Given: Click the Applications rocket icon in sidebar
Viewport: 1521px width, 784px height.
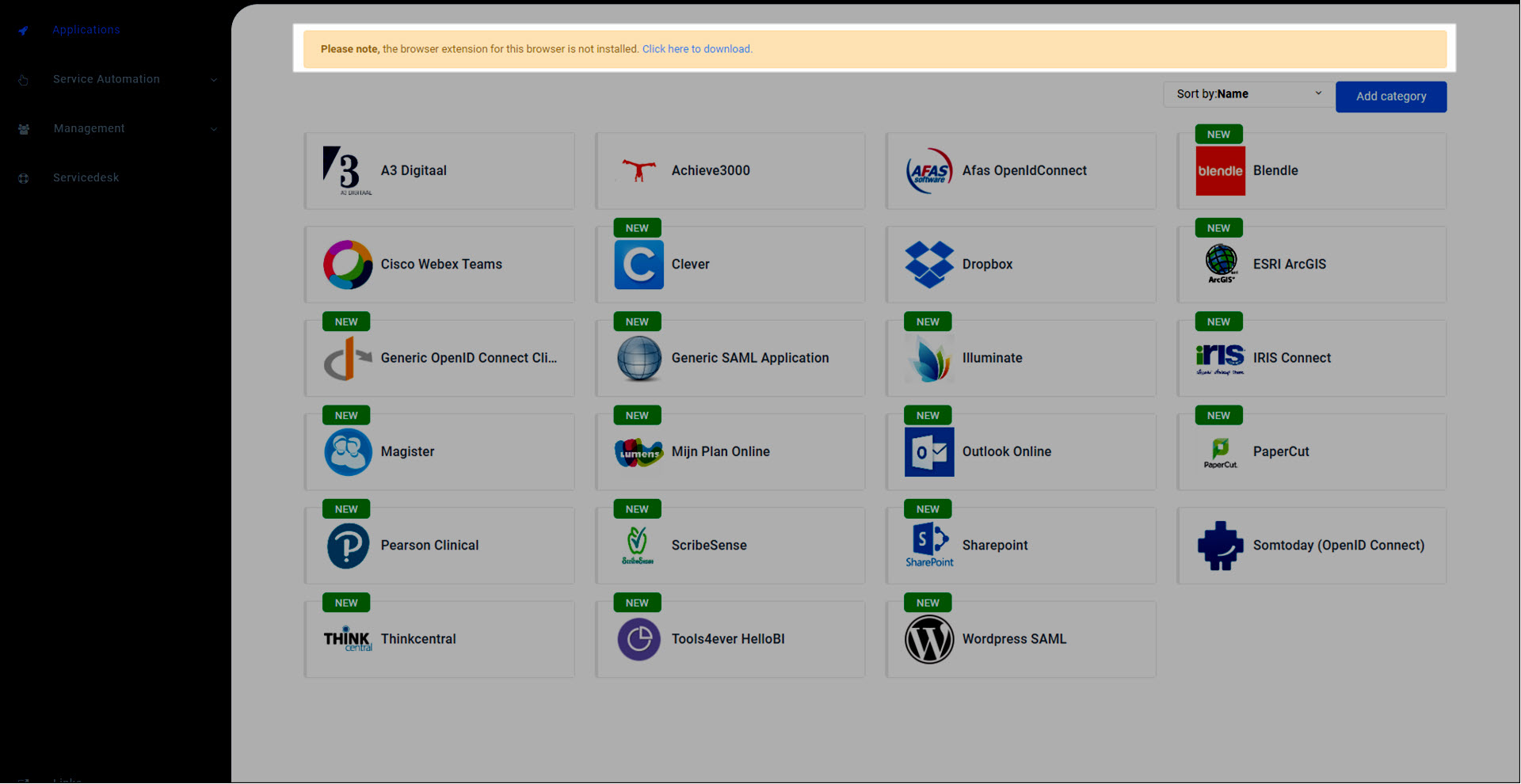Looking at the screenshot, I should click(24, 31).
